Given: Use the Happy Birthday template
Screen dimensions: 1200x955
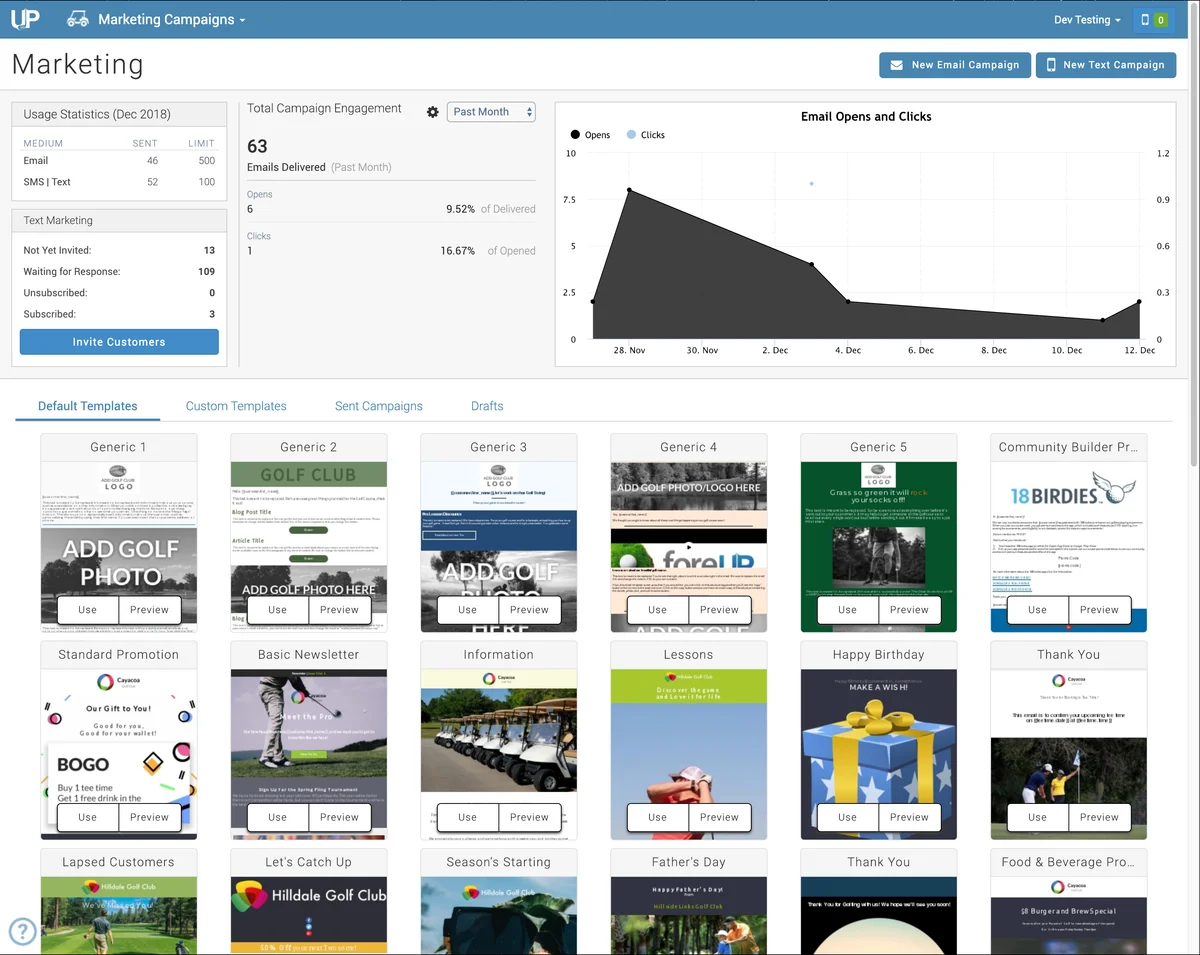Looking at the screenshot, I should (848, 817).
